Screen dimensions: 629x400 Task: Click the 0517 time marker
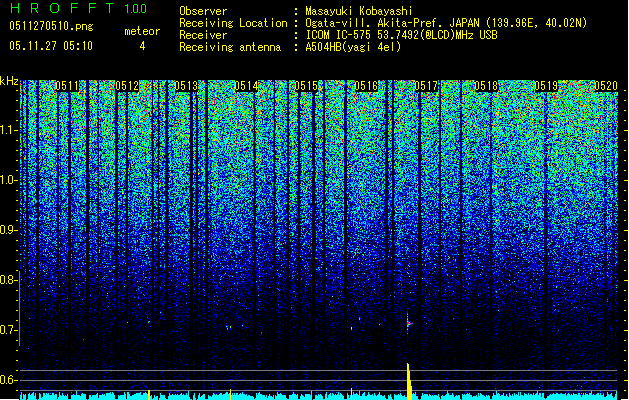[426, 86]
